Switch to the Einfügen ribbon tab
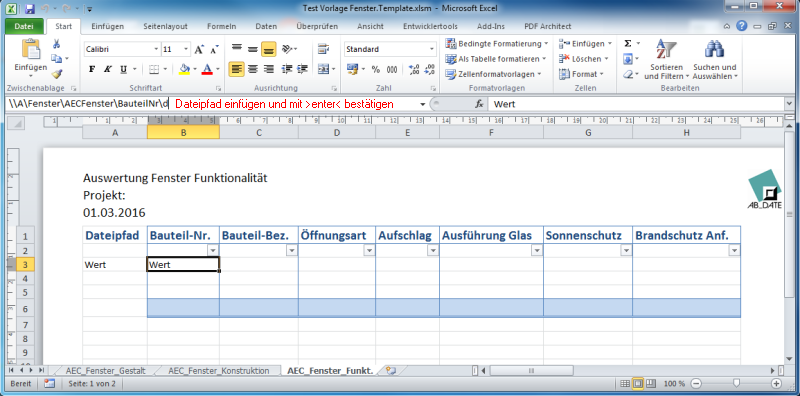Screen dimensions: 800x396 click(107, 27)
